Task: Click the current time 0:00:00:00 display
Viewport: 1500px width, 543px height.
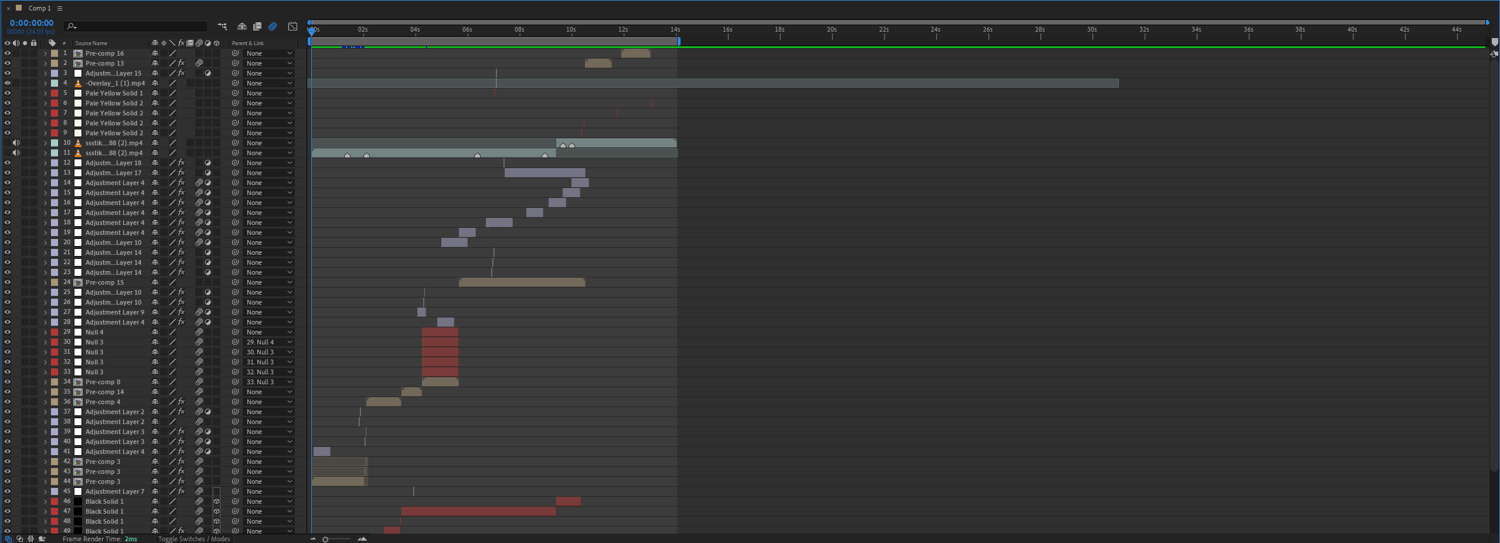Action: [x=31, y=23]
